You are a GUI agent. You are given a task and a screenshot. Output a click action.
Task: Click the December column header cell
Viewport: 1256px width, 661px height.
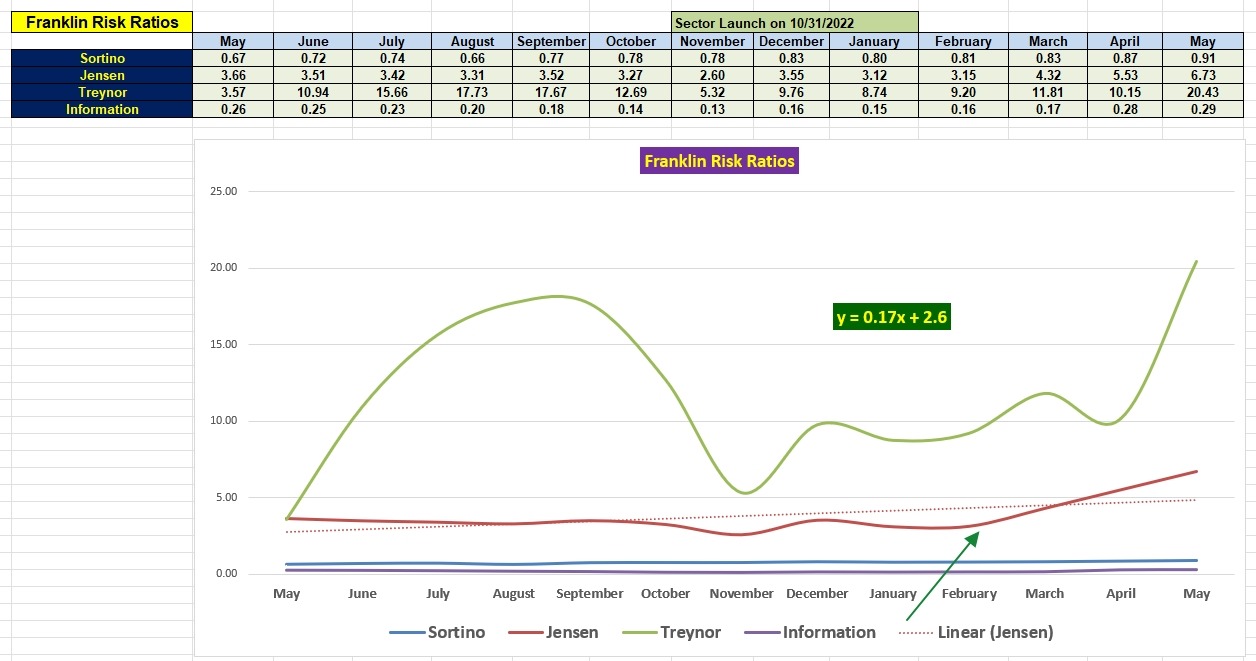coord(791,41)
